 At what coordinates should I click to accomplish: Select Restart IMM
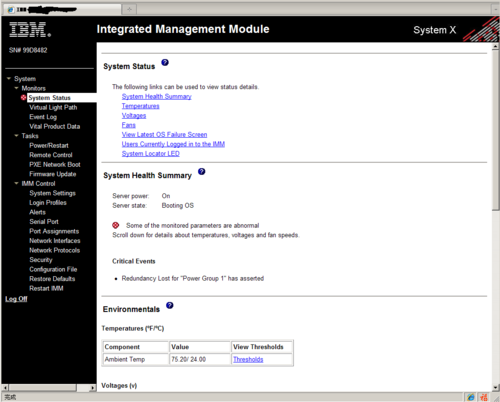[x=46, y=288]
